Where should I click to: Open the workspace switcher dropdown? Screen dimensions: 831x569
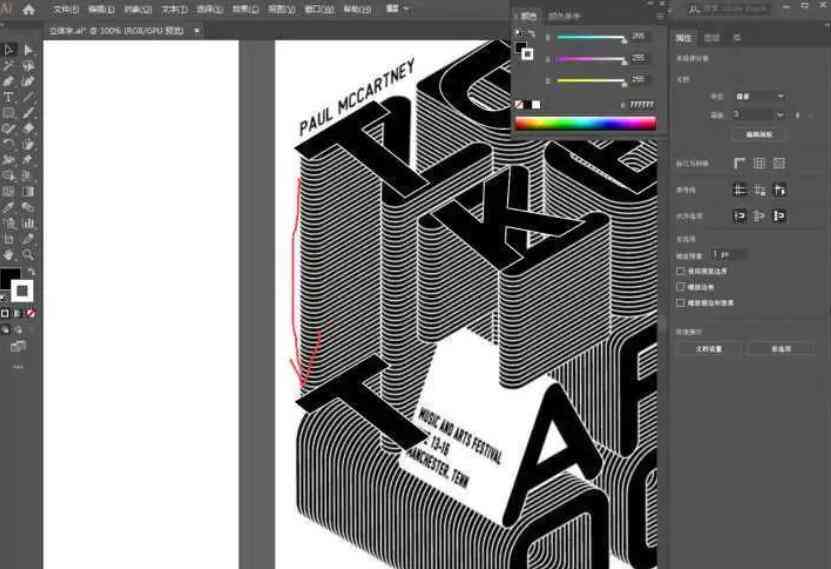tap(397, 8)
